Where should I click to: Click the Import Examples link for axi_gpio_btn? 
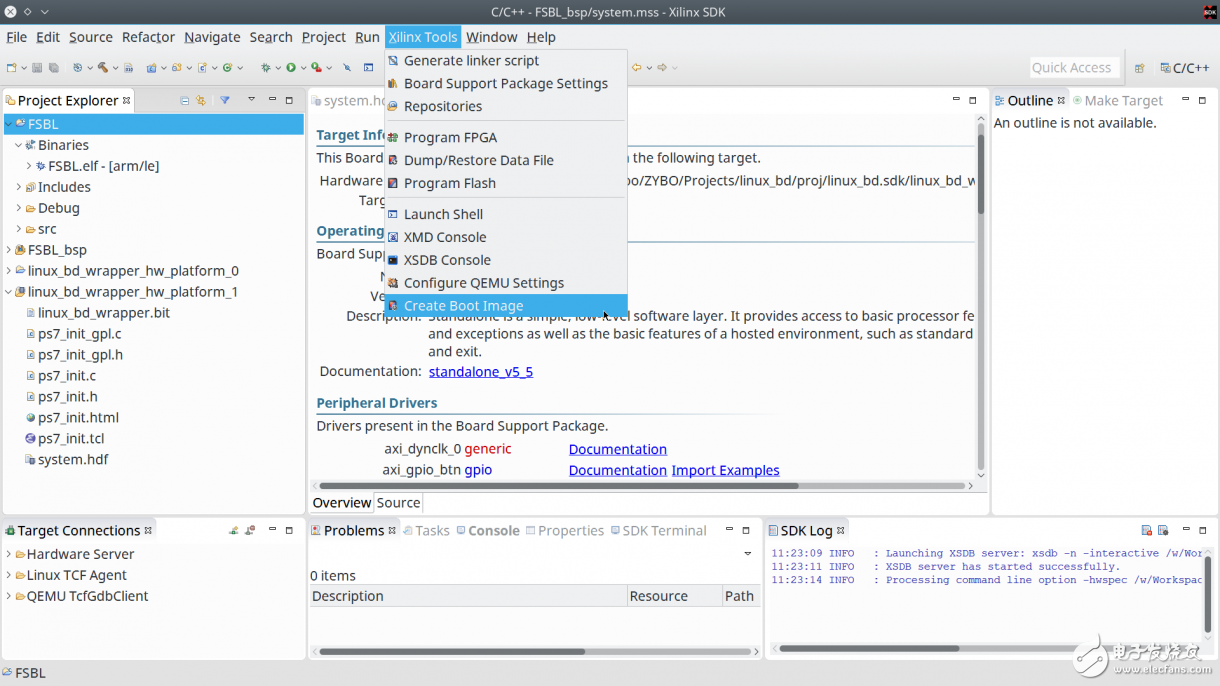725,470
